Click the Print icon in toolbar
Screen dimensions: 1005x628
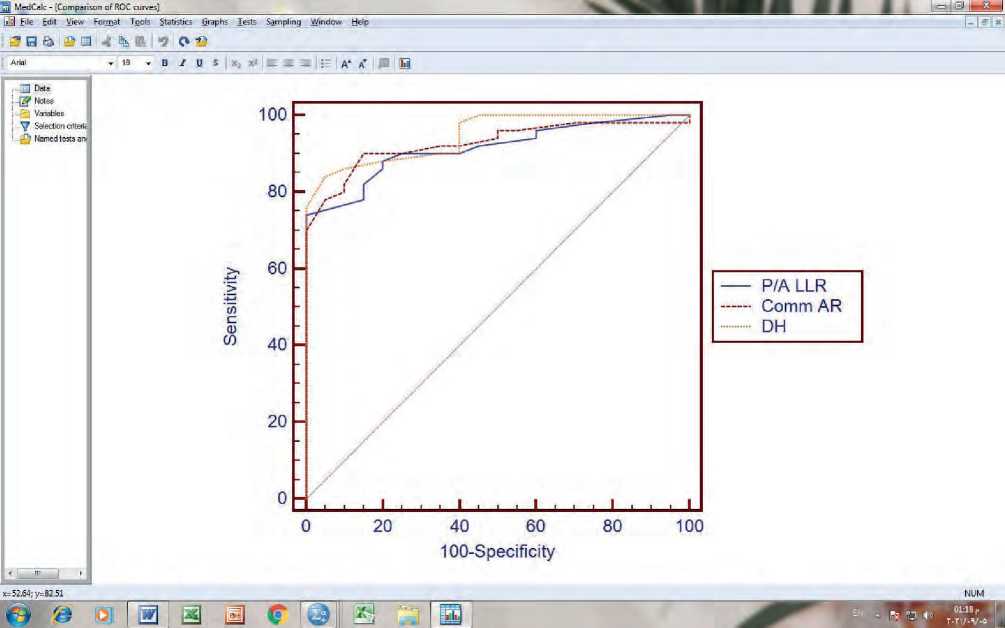48,42
